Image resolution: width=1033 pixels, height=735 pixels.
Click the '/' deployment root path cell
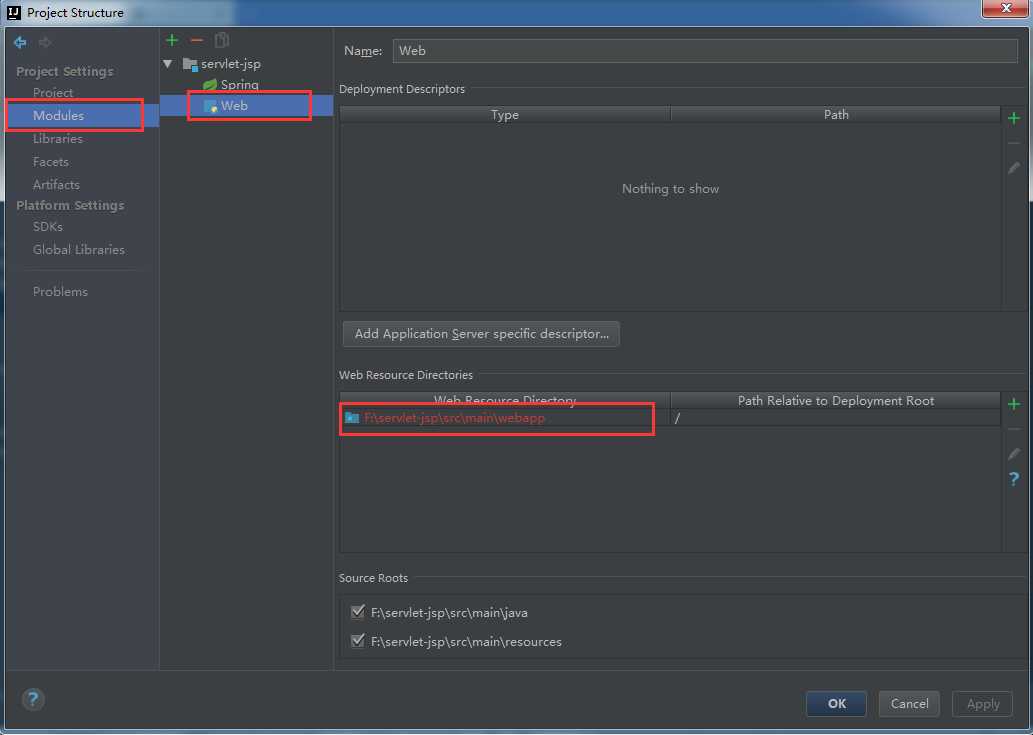click(836, 418)
